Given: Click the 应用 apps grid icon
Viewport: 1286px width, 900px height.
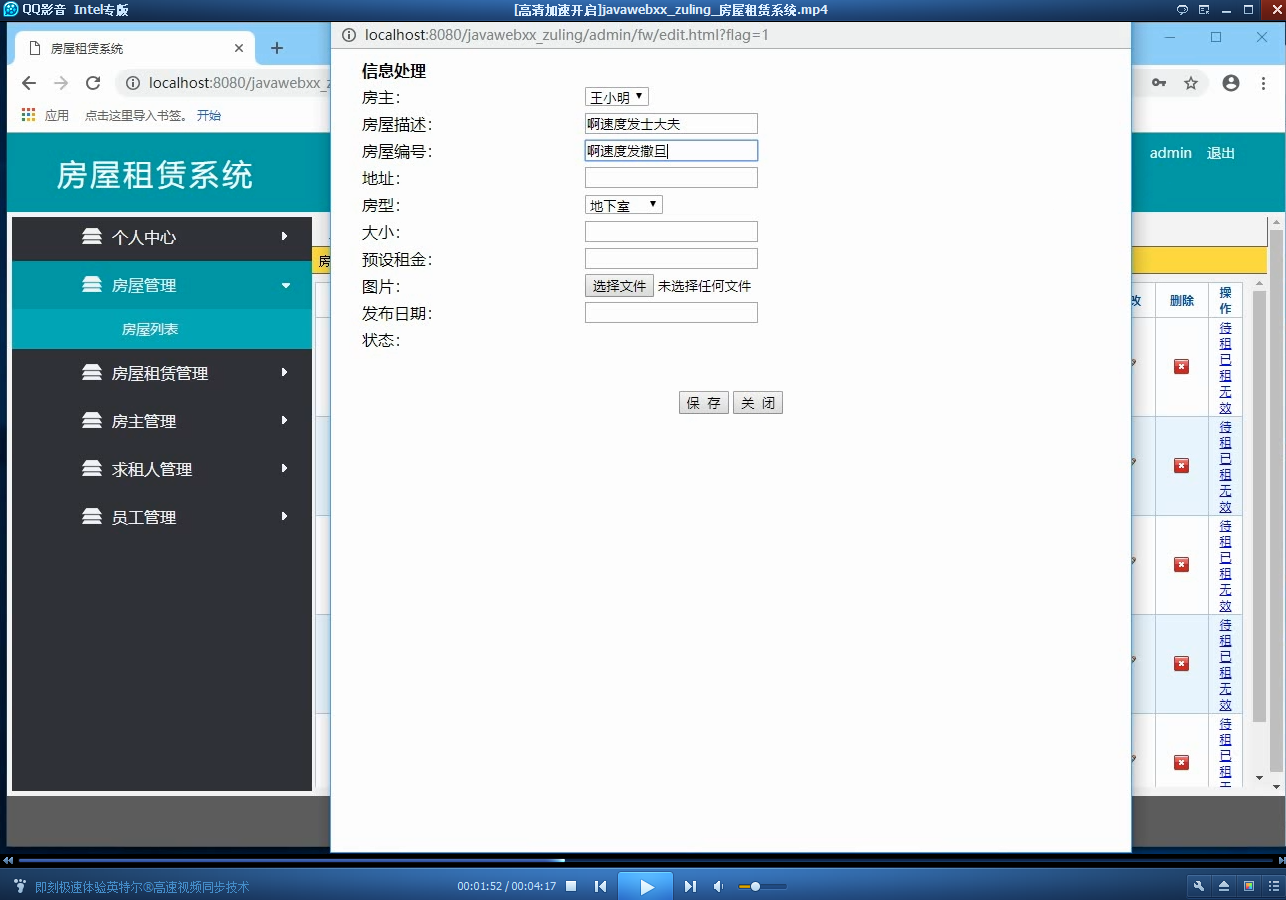Looking at the screenshot, I should coord(28,115).
